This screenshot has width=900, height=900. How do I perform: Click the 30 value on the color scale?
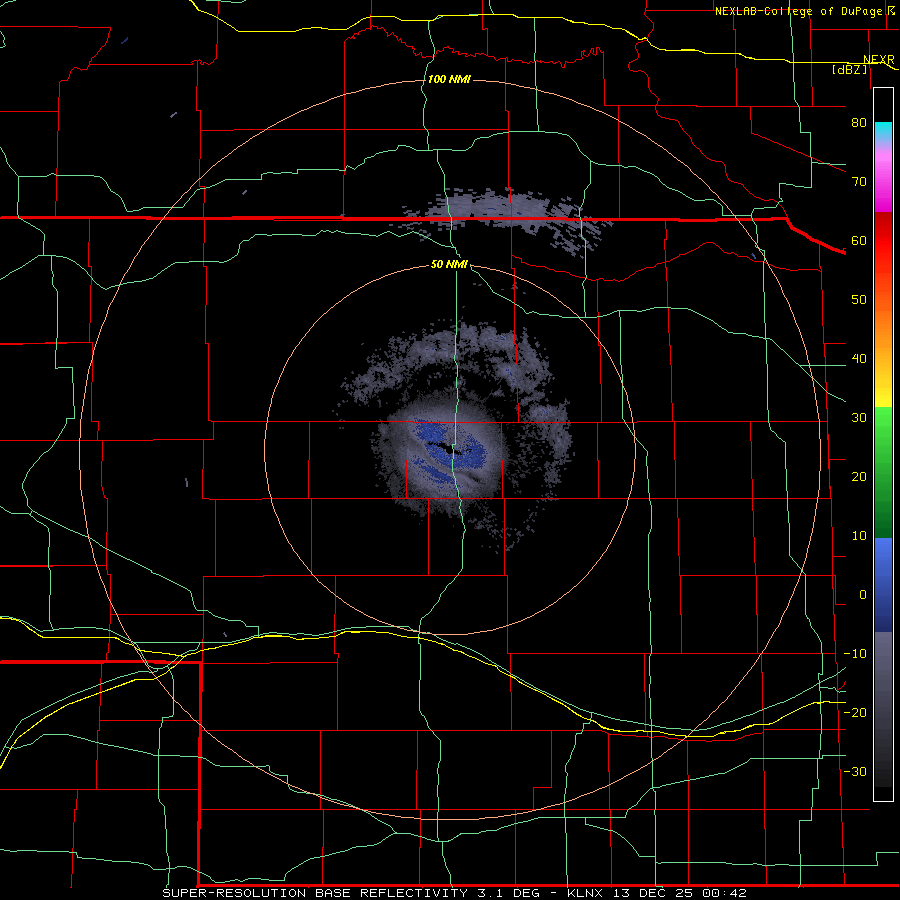pyautogui.click(x=859, y=417)
